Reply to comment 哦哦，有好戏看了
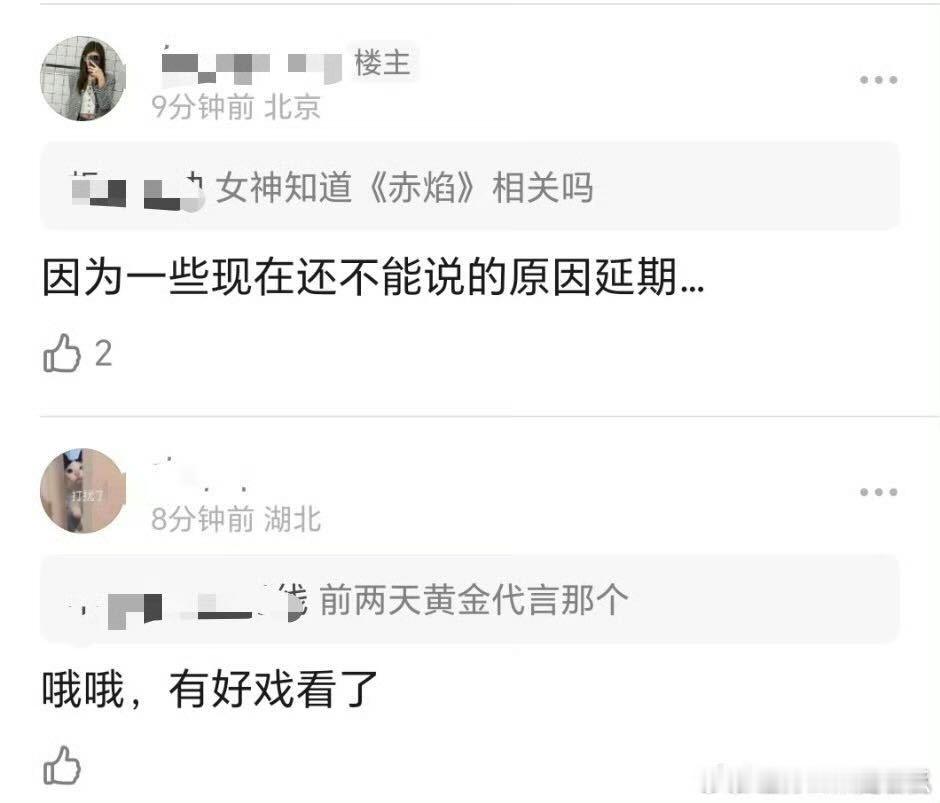This screenshot has width=940, height=803. (209, 690)
